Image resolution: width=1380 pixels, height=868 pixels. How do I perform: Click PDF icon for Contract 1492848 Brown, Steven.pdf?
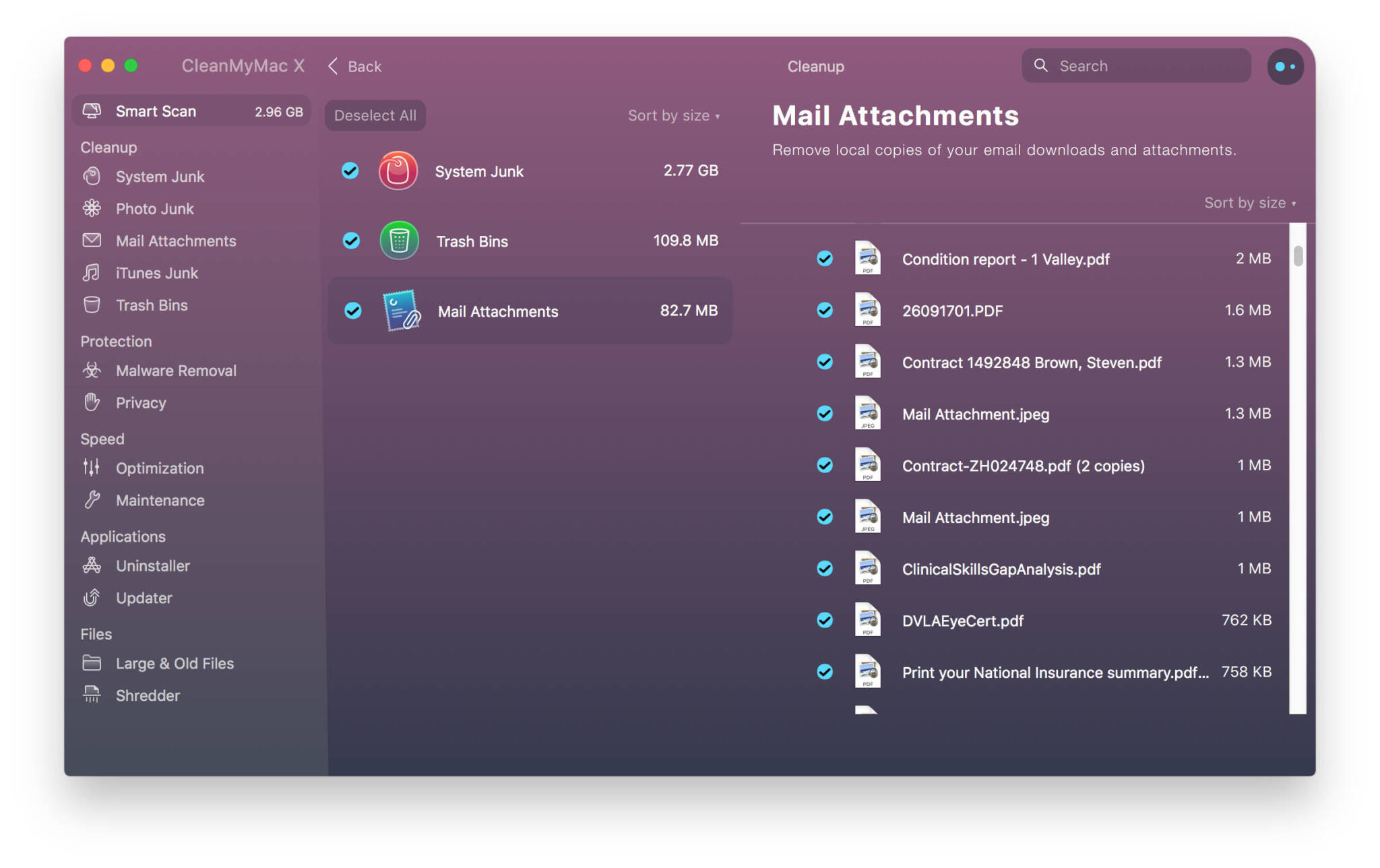867,362
